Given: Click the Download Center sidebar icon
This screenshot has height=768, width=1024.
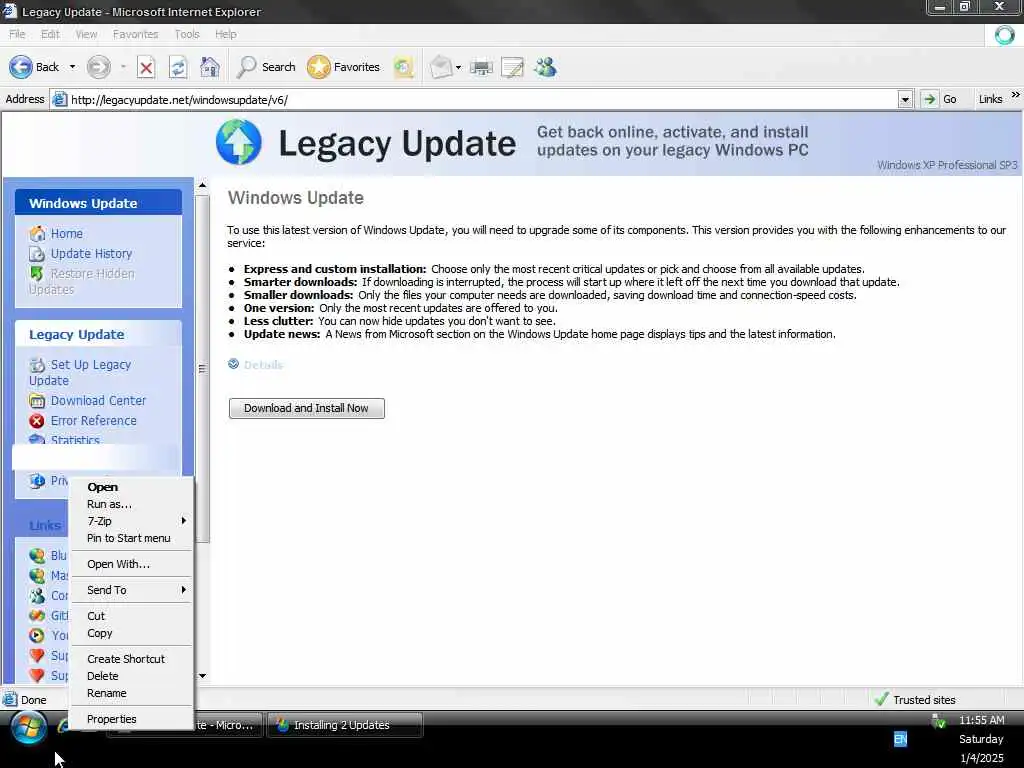Looking at the screenshot, I should tap(37, 401).
